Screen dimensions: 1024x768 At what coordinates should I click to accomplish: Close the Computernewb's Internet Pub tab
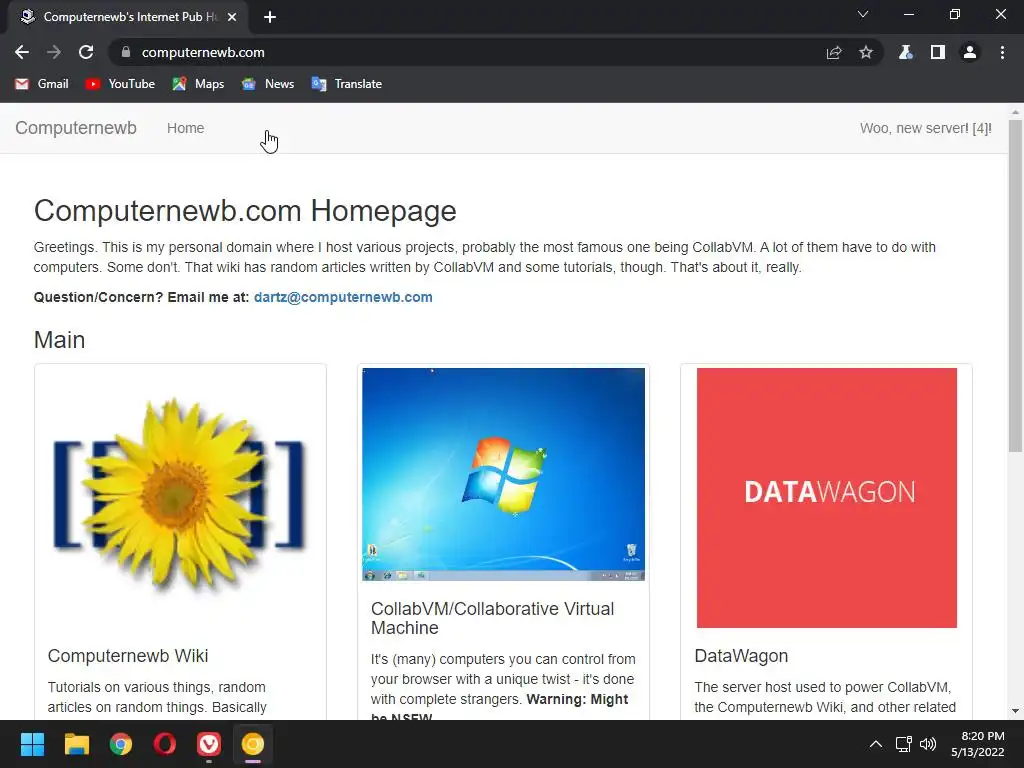[x=232, y=17]
